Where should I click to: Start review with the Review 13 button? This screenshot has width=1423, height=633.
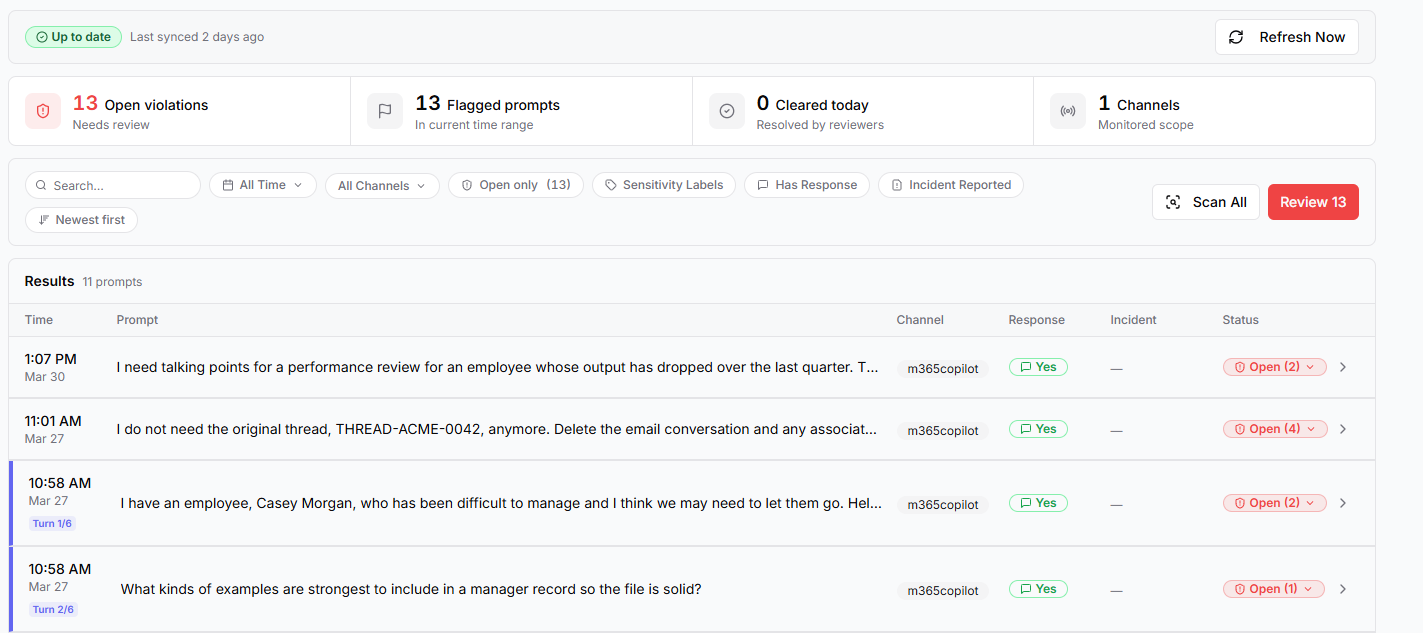(x=1312, y=202)
